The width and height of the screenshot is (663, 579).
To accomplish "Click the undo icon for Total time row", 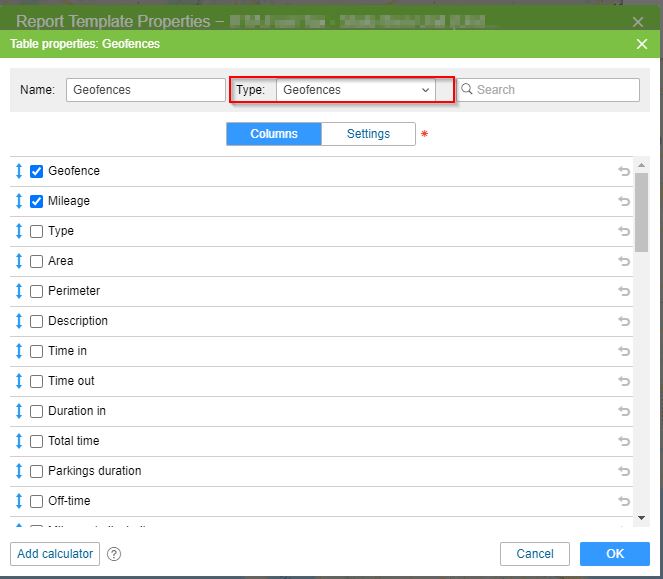I will (x=624, y=441).
